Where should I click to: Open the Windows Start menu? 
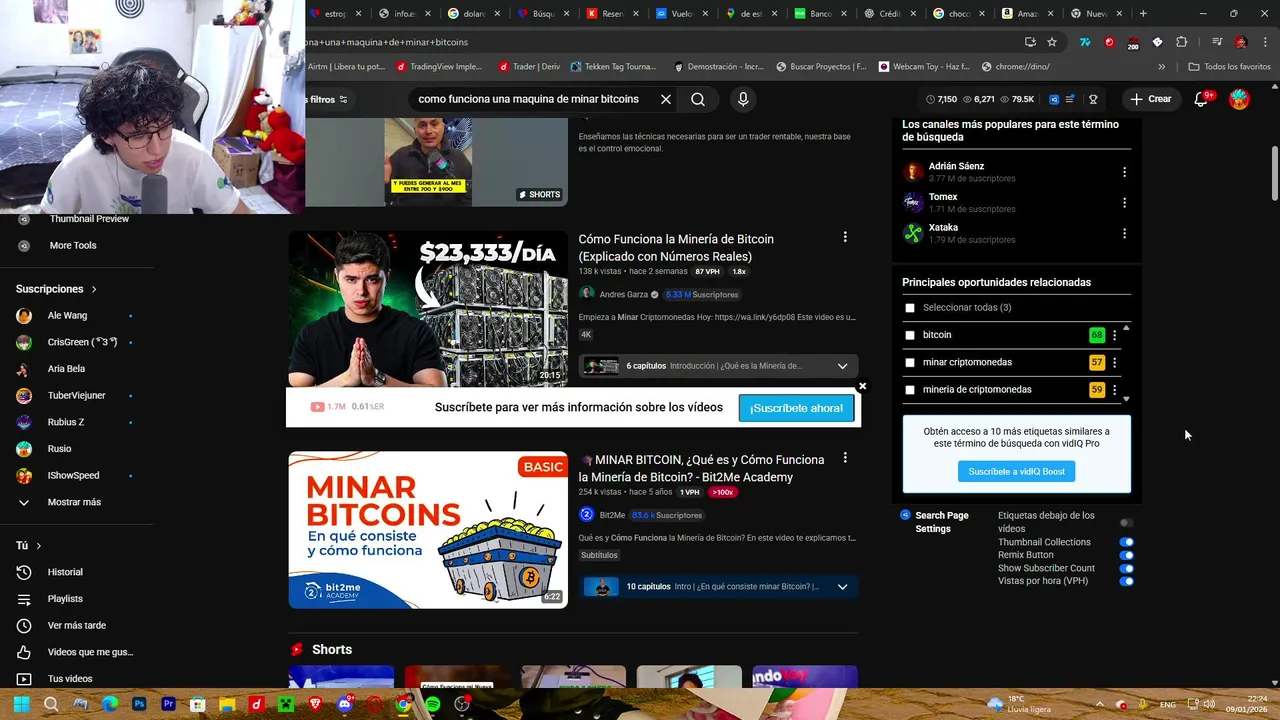[x=21, y=704]
